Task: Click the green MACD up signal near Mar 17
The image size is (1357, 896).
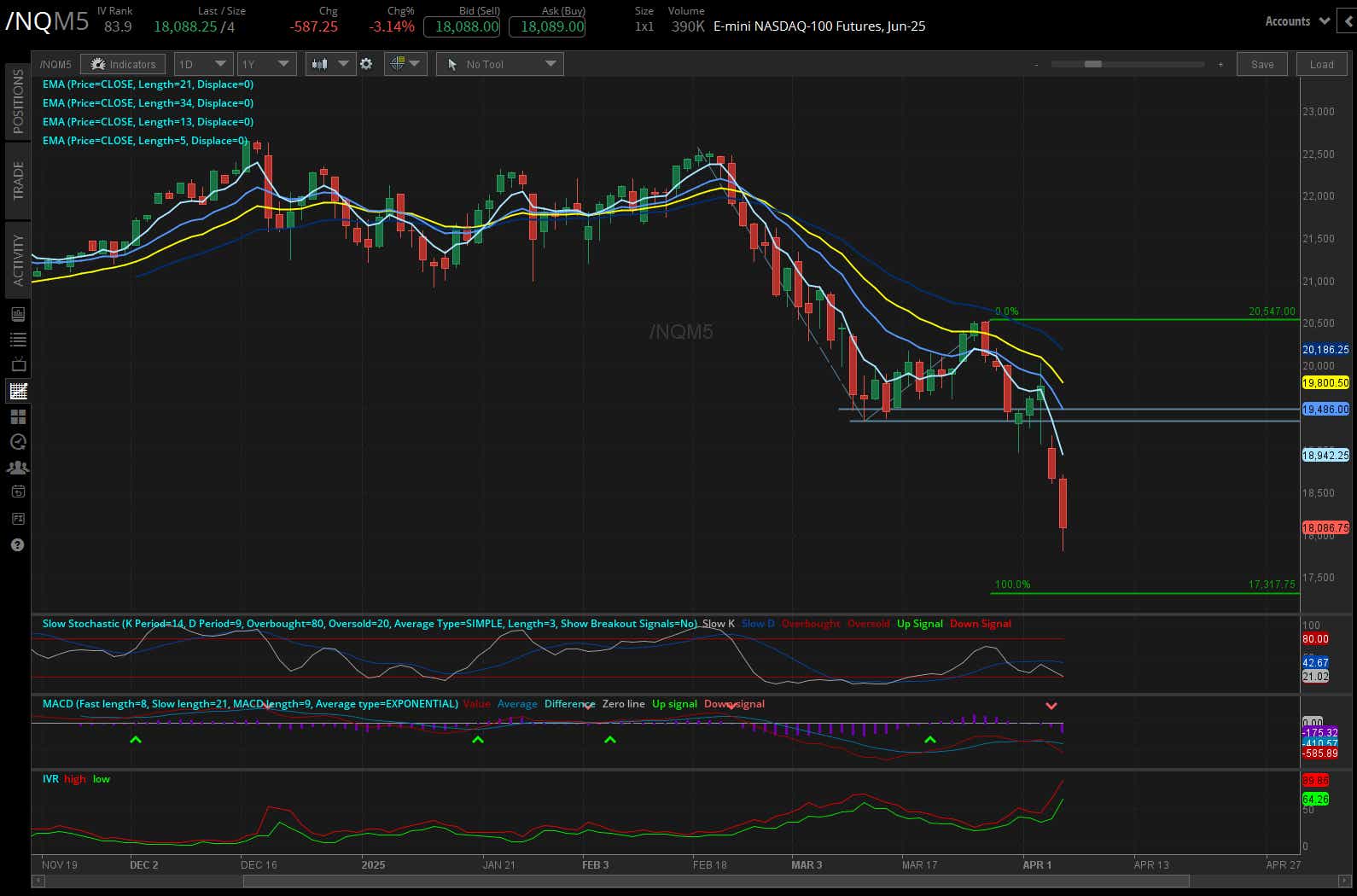Action: coord(930,740)
